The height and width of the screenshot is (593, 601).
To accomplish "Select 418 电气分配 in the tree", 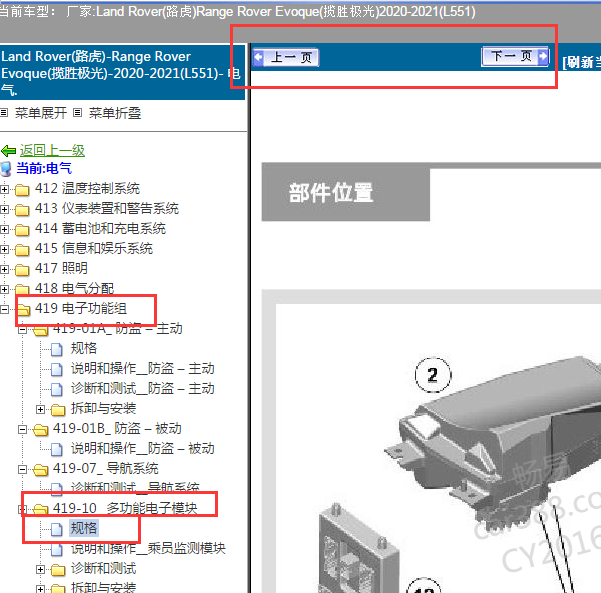I will (74, 288).
